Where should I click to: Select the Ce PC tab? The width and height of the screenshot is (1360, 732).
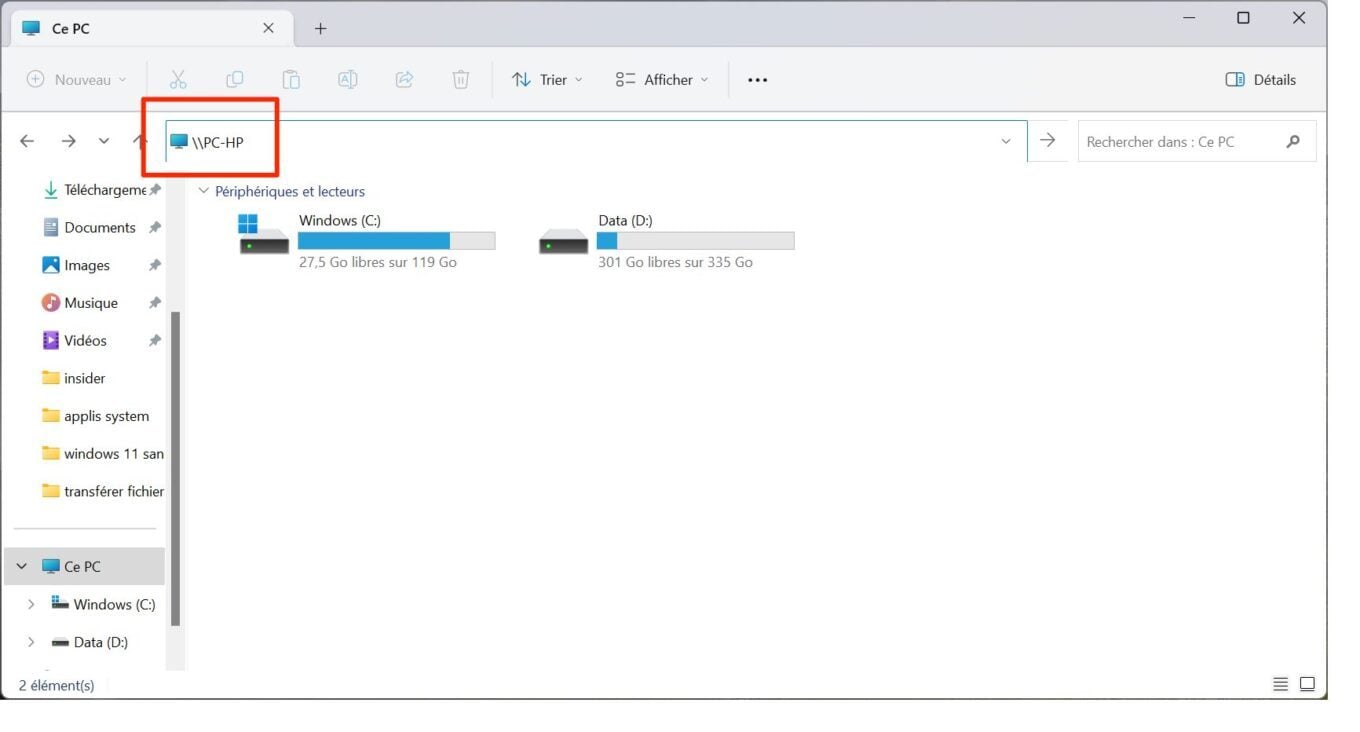click(x=152, y=28)
